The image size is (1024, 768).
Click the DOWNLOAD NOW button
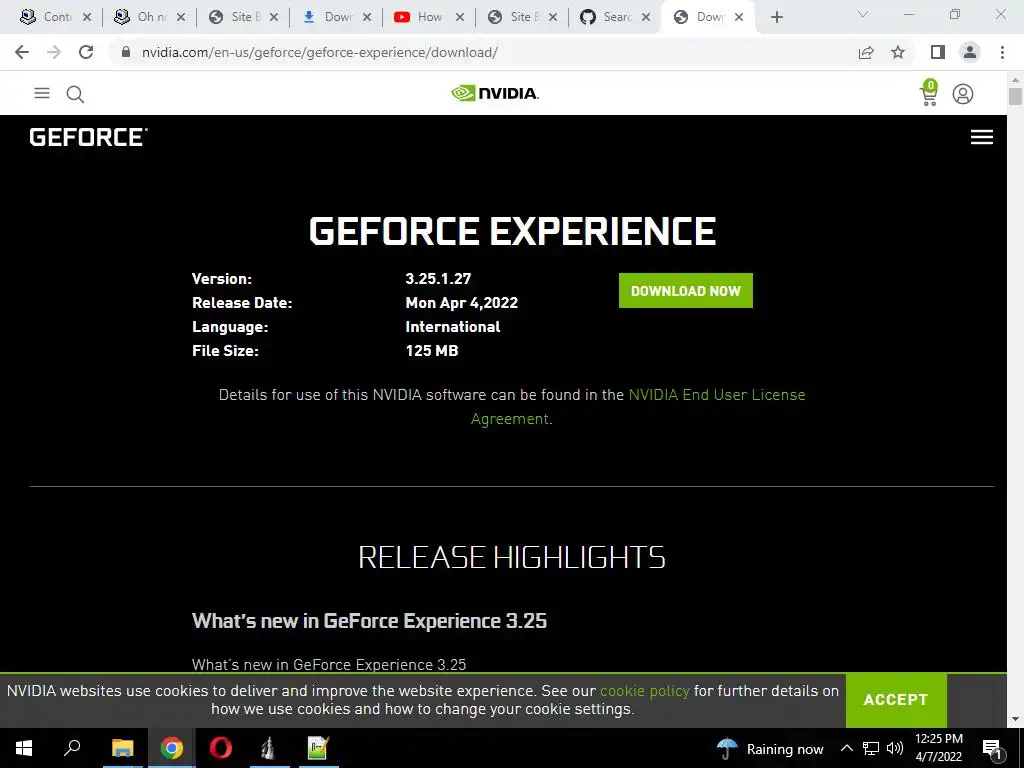(686, 291)
